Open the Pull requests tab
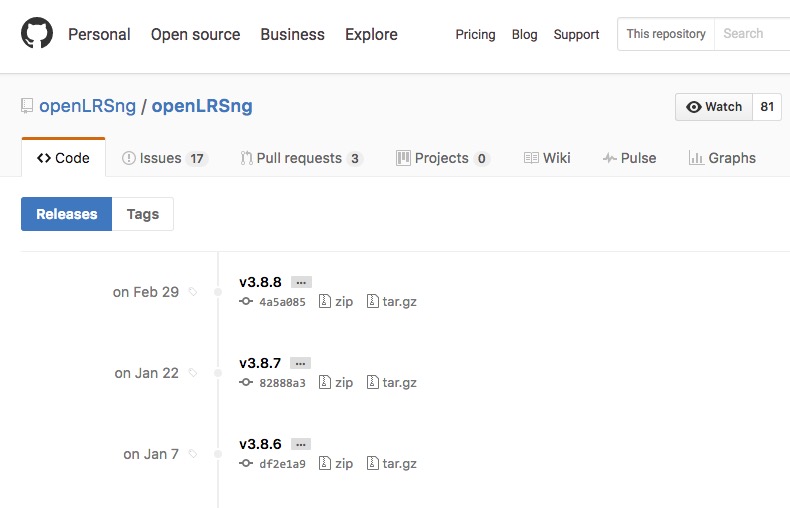 (x=301, y=158)
